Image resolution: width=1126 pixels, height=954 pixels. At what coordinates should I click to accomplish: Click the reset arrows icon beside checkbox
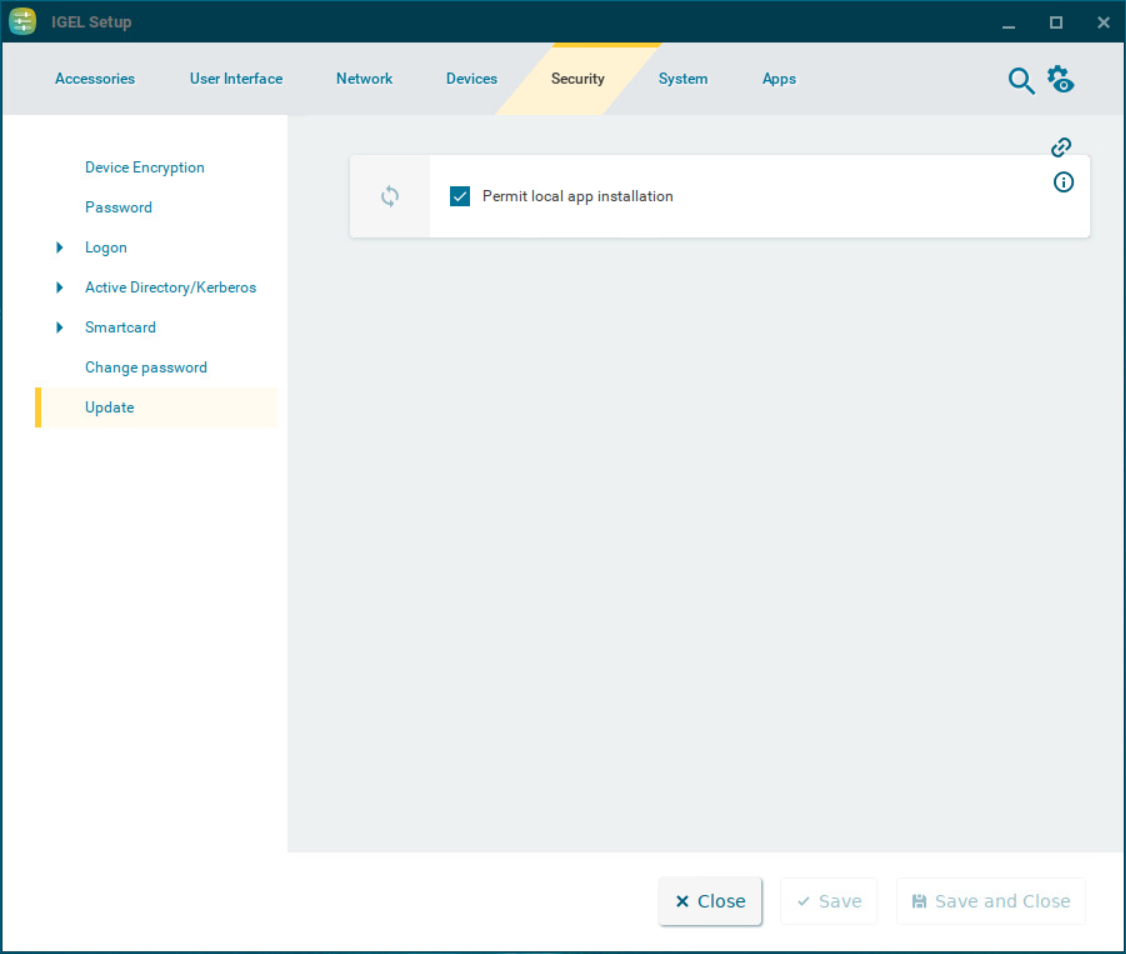(390, 197)
